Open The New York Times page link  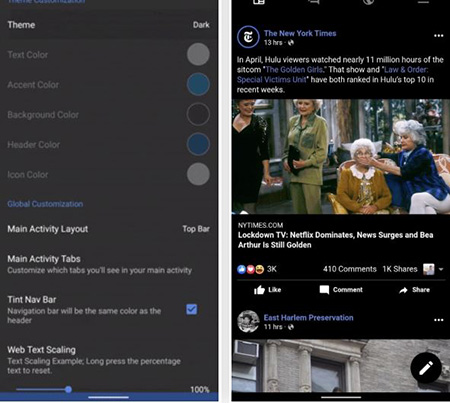coord(300,33)
